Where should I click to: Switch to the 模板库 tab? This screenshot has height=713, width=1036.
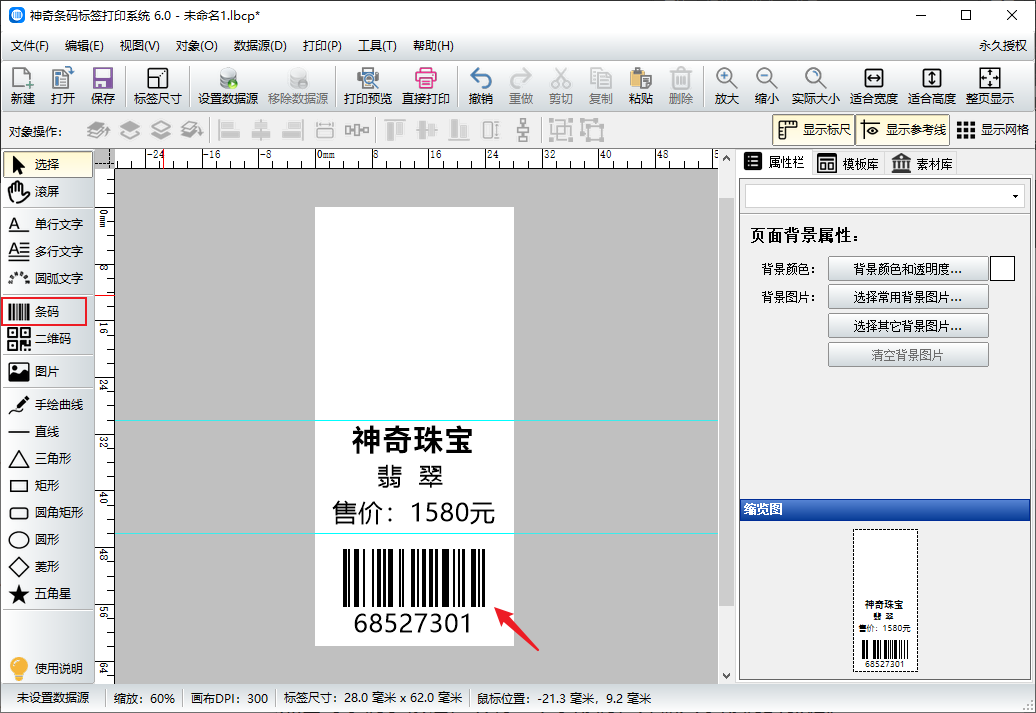click(848, 163)
